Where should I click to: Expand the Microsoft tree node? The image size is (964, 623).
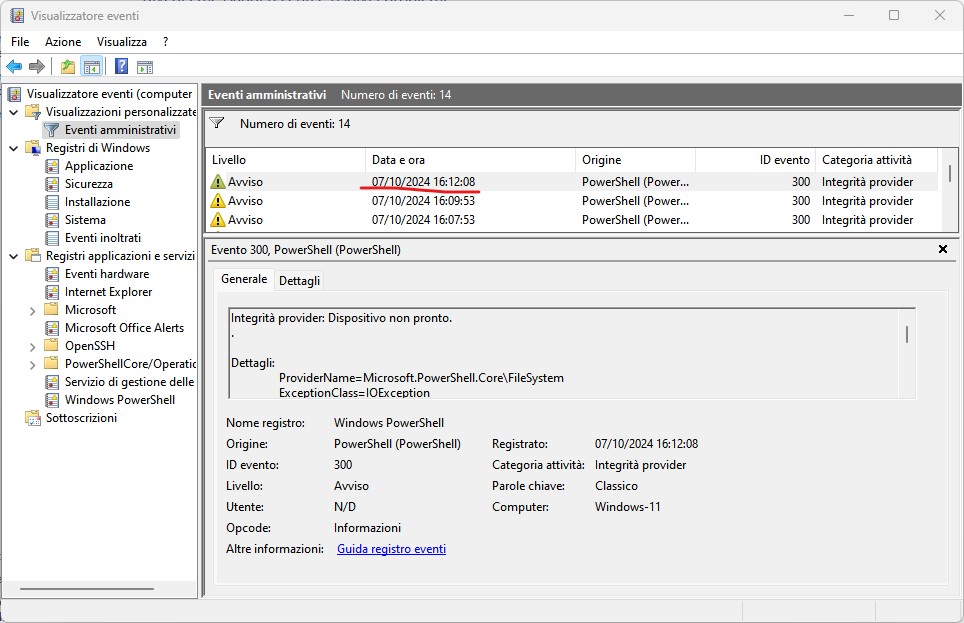point(31,309)
